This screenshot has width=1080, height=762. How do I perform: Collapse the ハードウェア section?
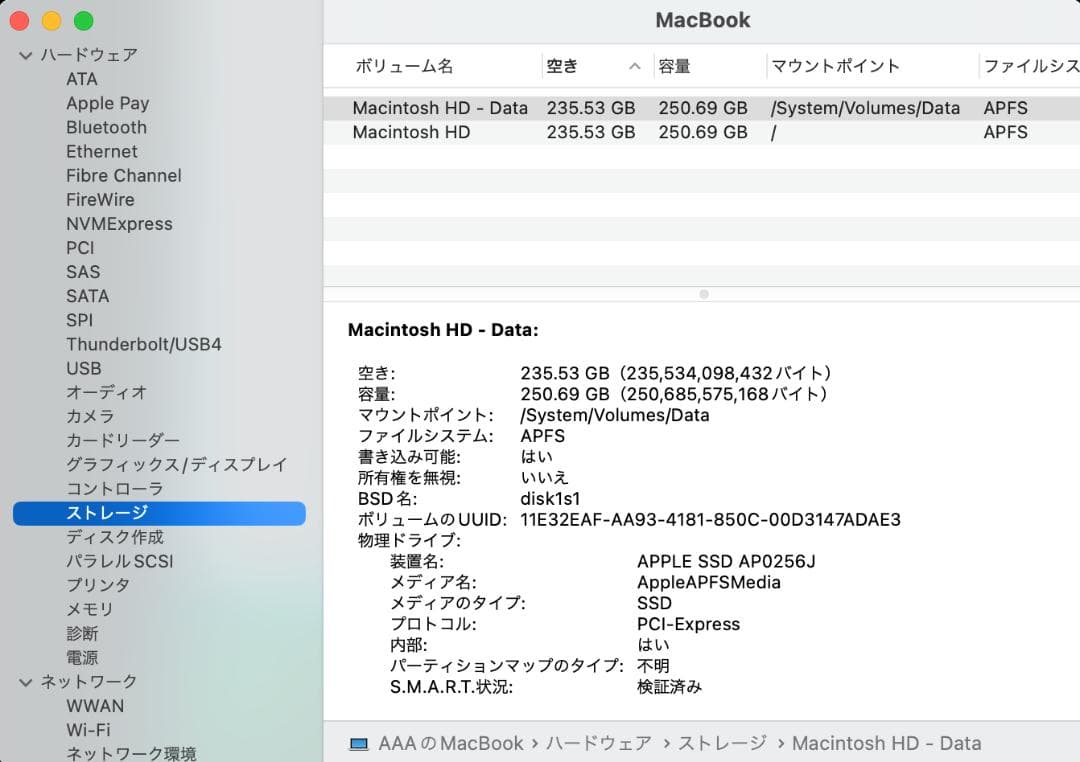pos(24,55)
